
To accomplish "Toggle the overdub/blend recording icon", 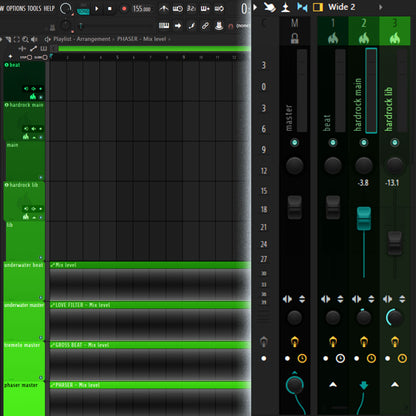I will pyautogui.click(x=205, y=9).
